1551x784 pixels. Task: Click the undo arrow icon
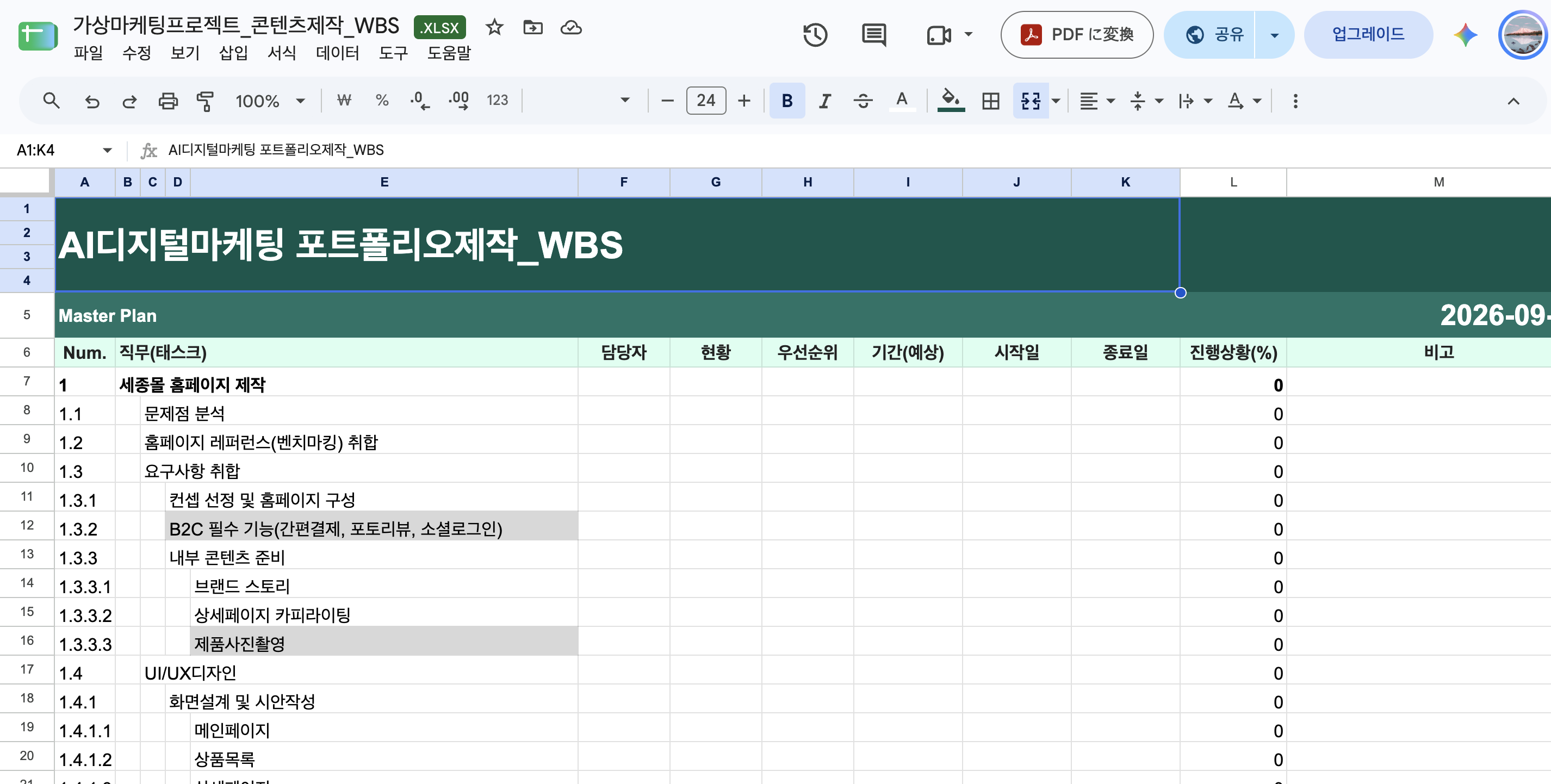91,101
